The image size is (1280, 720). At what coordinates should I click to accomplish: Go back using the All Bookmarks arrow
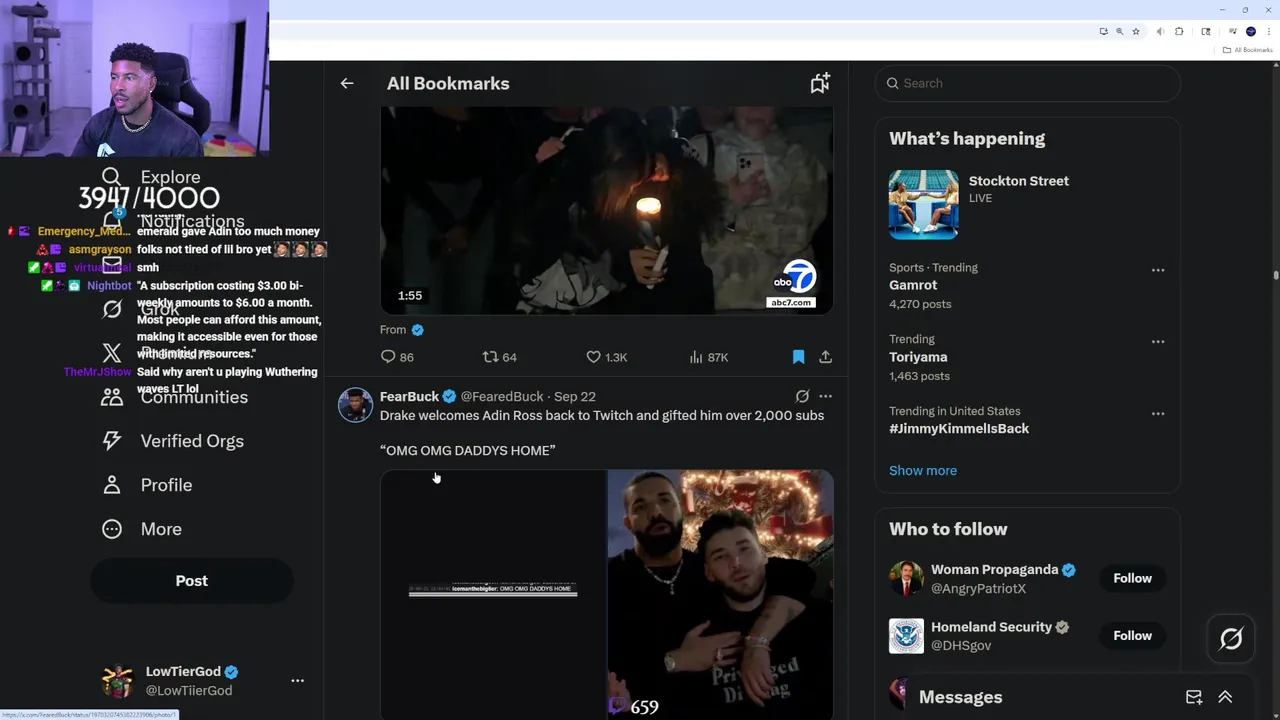(x=347, y=84)
